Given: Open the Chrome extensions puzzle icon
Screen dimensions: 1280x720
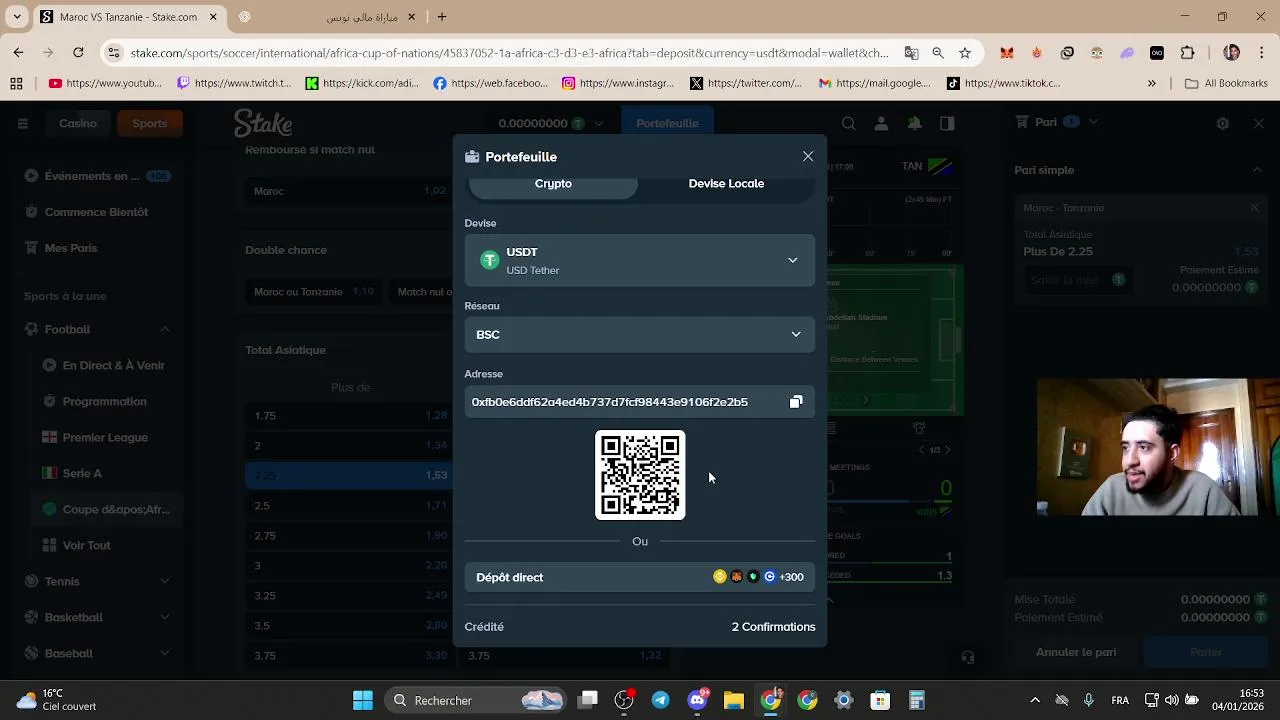Looking at the screenshot, I should 1188,53.
